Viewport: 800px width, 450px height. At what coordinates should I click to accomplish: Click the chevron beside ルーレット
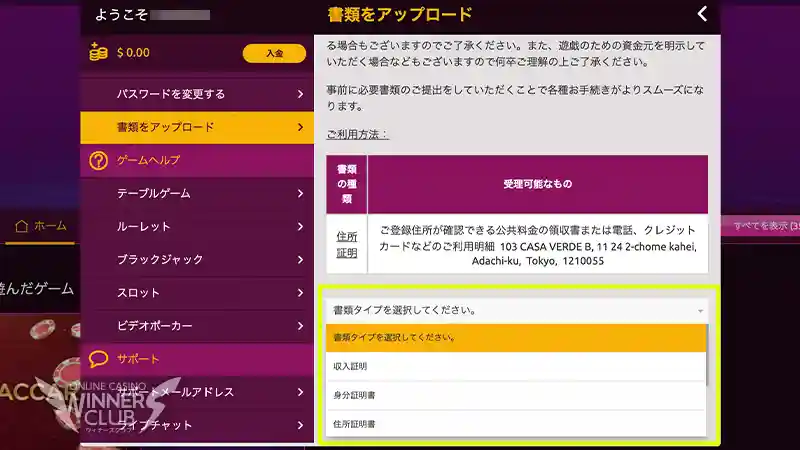point(300,227)
